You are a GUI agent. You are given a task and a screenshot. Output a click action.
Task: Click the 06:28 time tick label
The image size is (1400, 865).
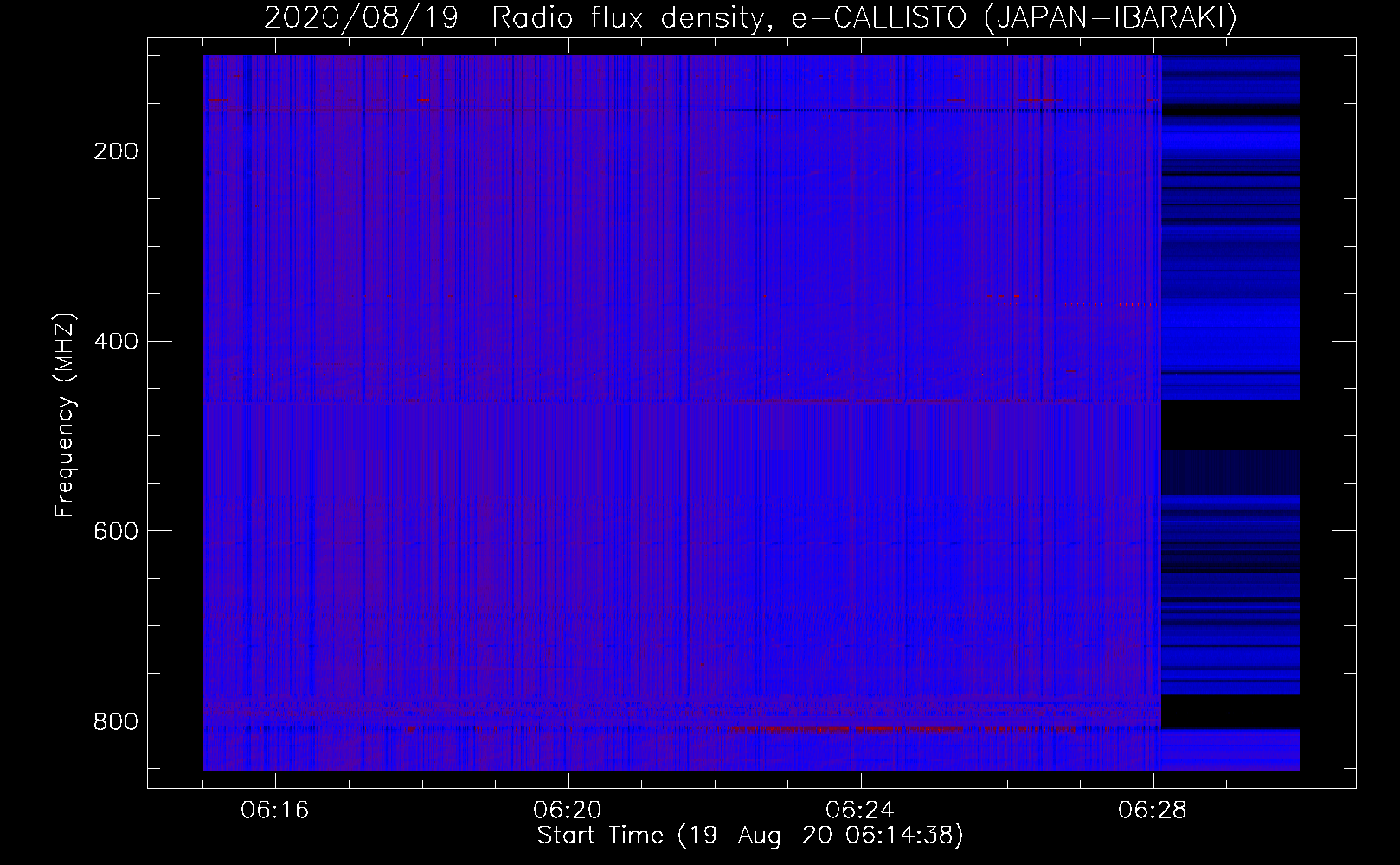click(x=1153, y=810)
